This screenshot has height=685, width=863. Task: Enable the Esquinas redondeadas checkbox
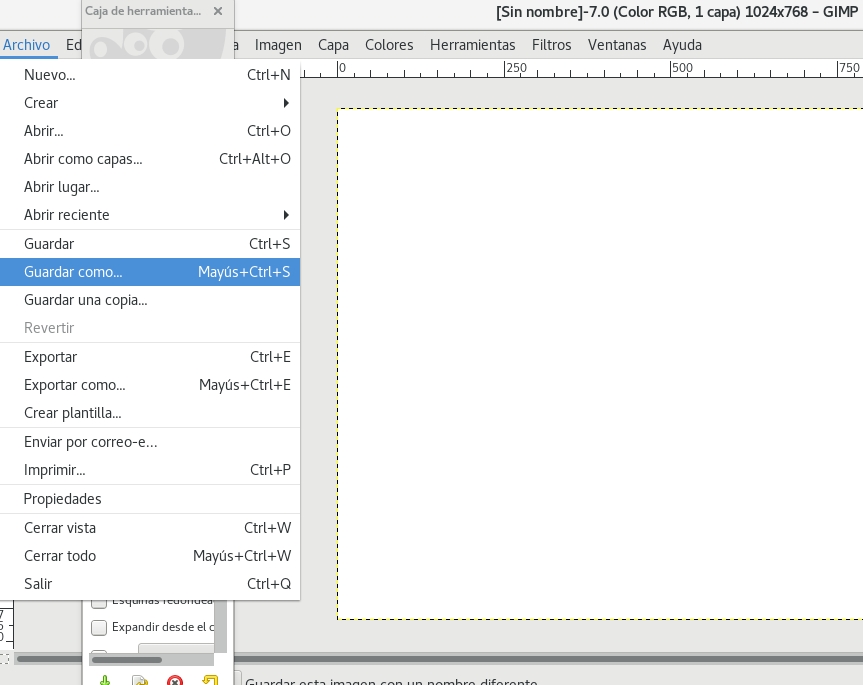tap(99, 602)
